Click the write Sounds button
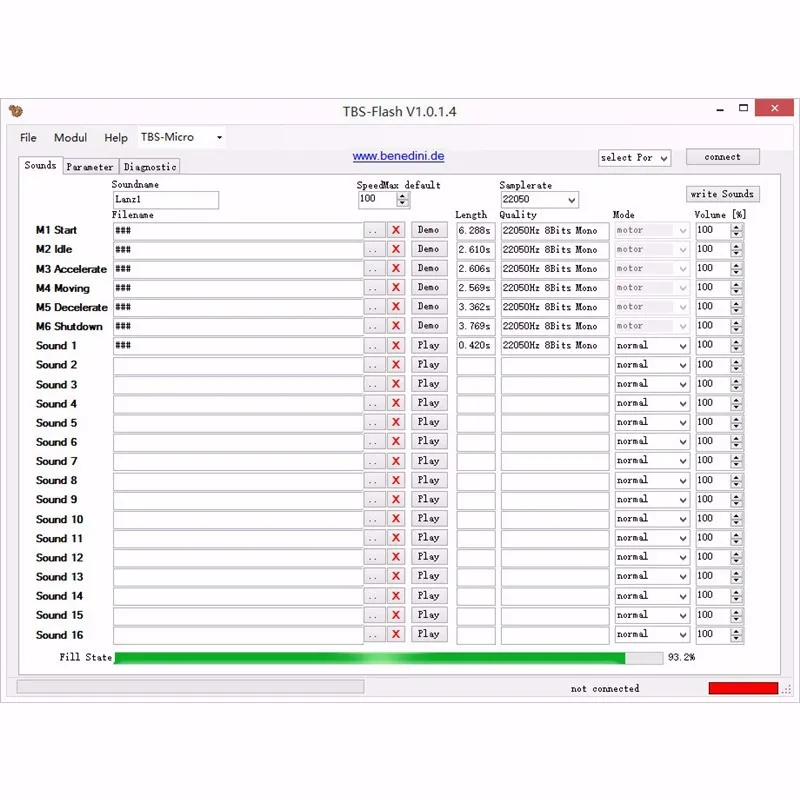Screen dimensions: 800x800 pos(722,194)
